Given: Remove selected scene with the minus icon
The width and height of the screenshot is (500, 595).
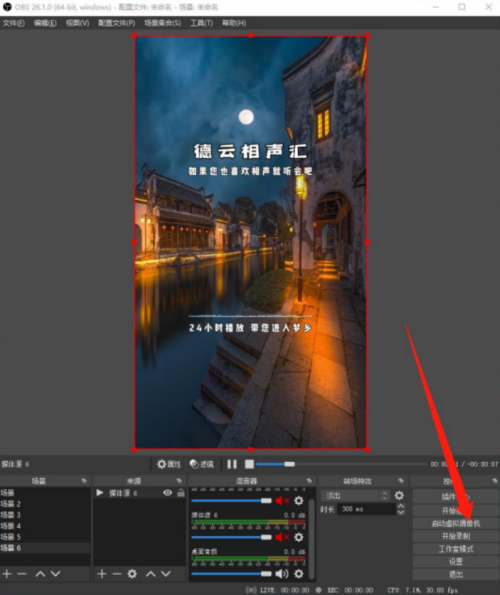Looking at the screenshot, I should coord(22,573).
